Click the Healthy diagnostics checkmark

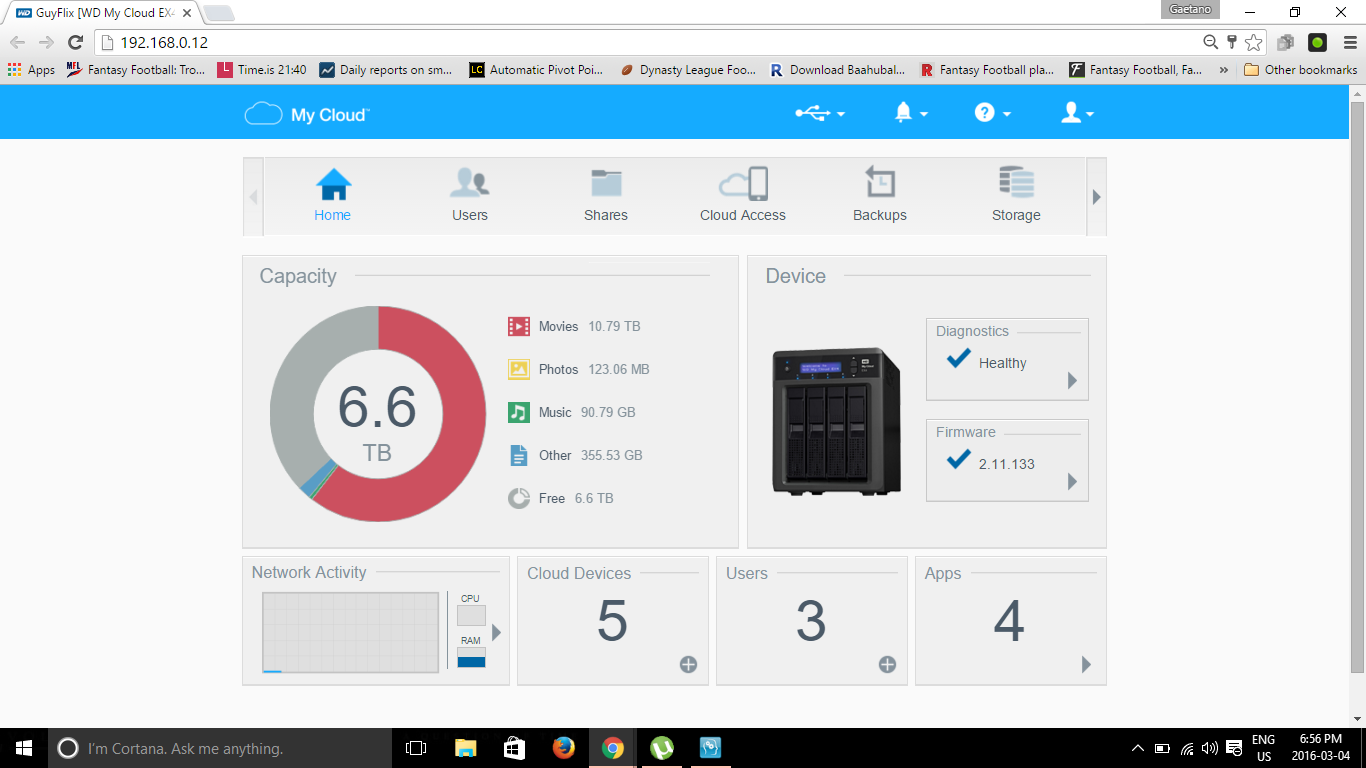pyautogui.click(x=959, y=358)
